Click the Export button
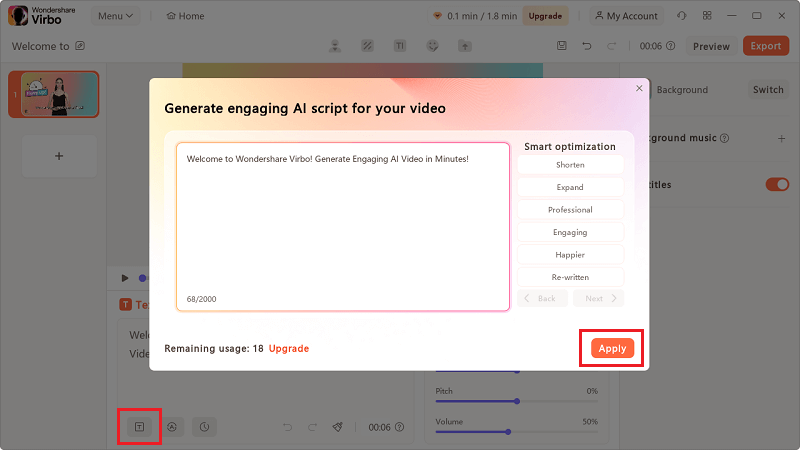The height and width of the screenshot is (450, 800). click(x=765, y=46)
